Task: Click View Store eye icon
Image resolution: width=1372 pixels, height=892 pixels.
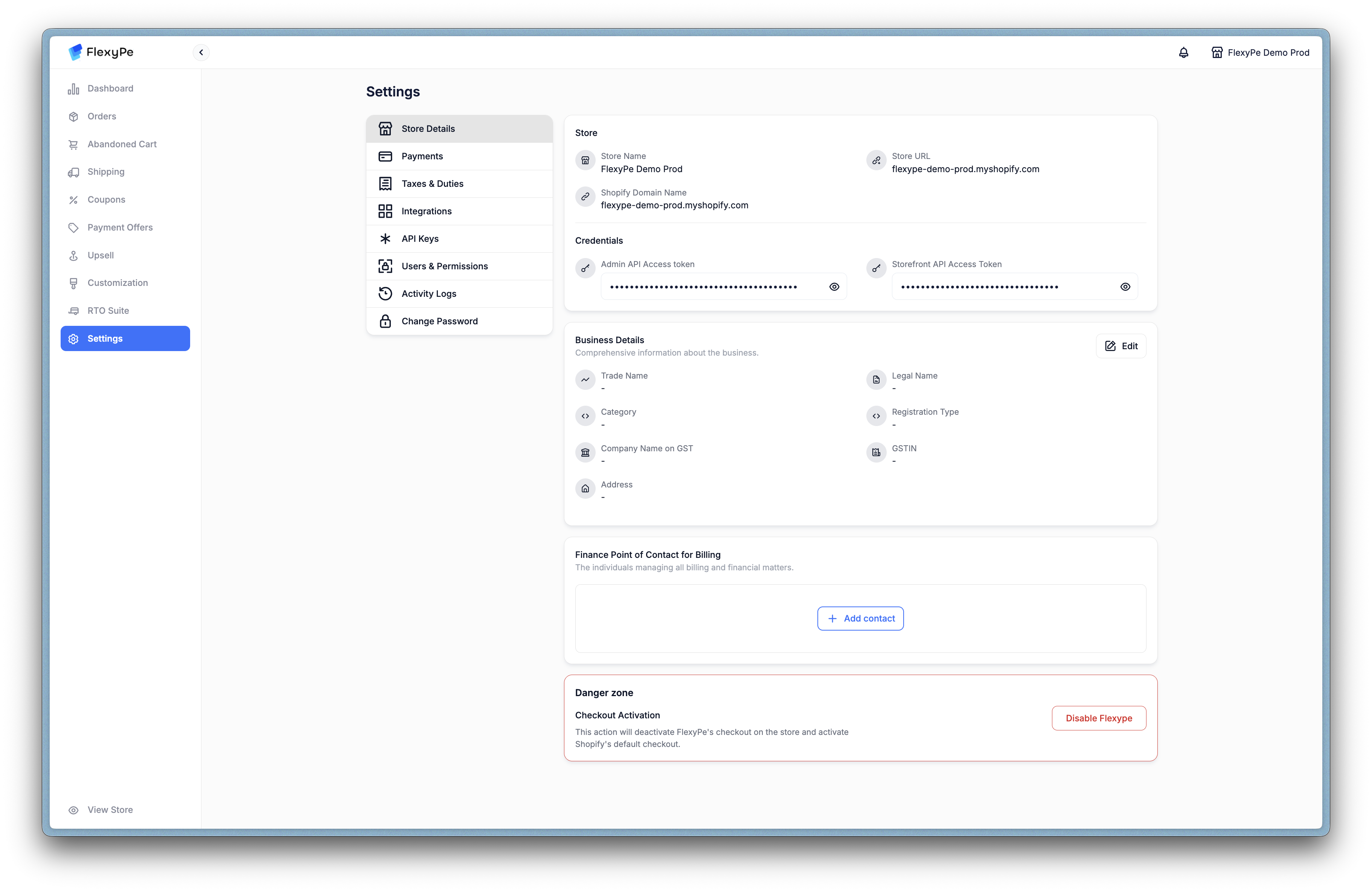Action: pos(74,810)
